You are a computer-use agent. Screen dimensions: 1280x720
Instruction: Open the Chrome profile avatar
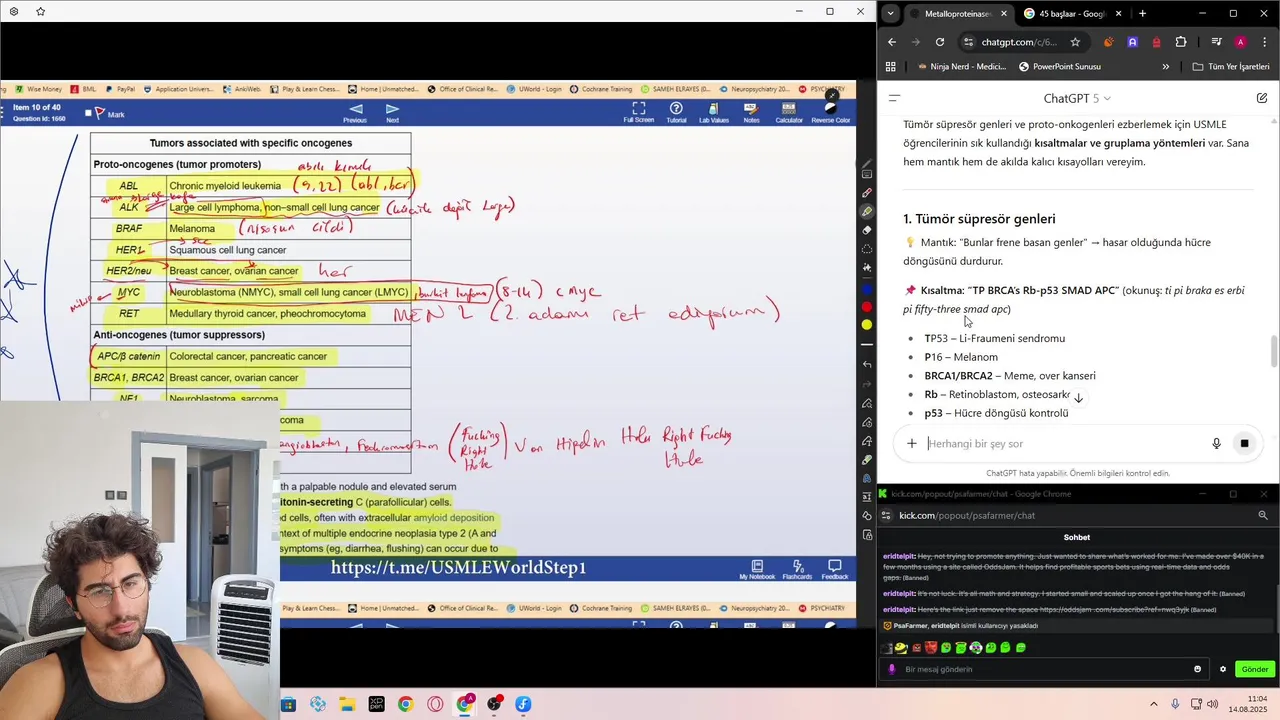pos(1240,42)
